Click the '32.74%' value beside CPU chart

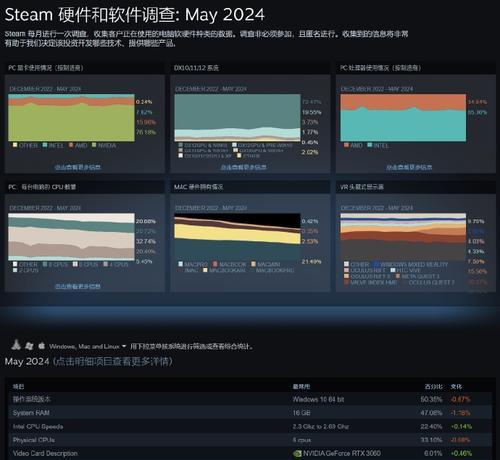pos(146,241)
